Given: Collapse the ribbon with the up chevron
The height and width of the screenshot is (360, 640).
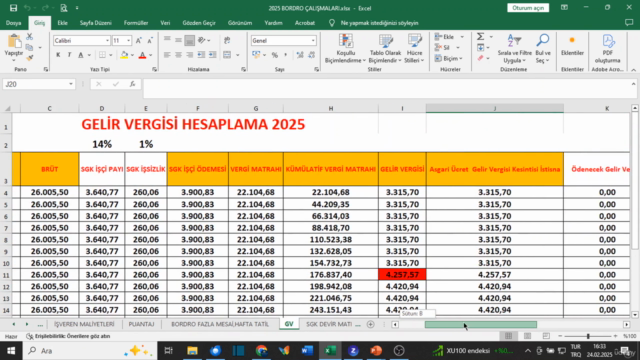Looking at the screenshot, I should 633,70.
